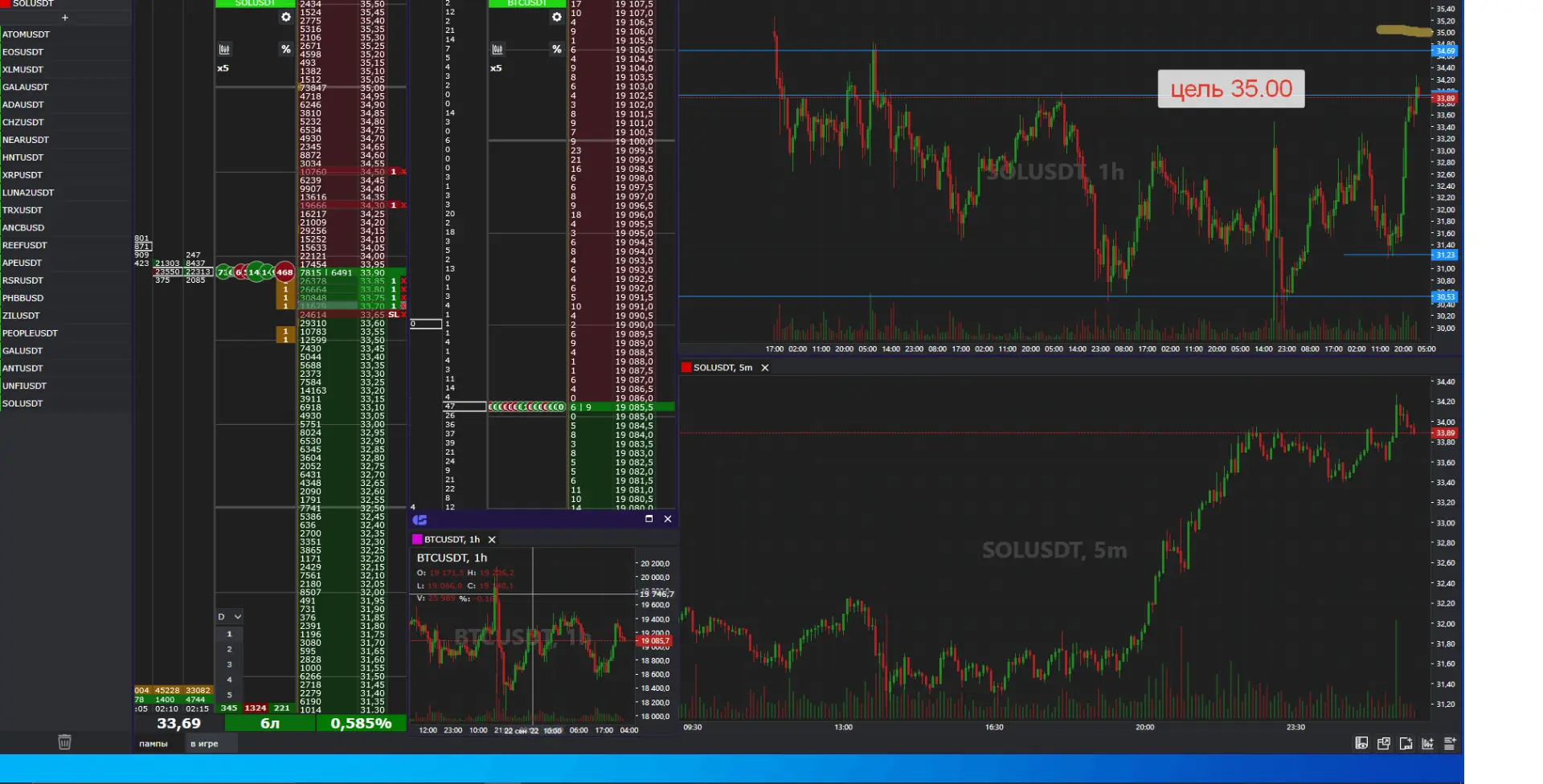Viewport: 1543px width, 784px height.
Task: Open chart icon in BTCUSDT order book
Action: 497,50
